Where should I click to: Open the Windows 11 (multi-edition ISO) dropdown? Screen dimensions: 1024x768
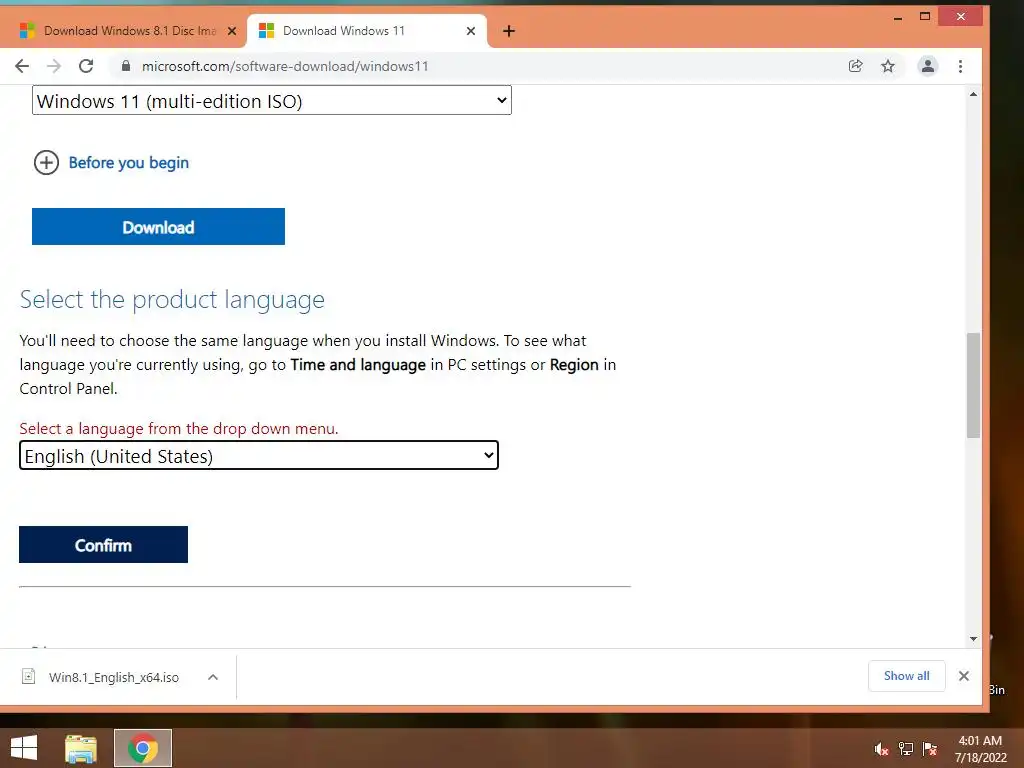tap(272, 101)
